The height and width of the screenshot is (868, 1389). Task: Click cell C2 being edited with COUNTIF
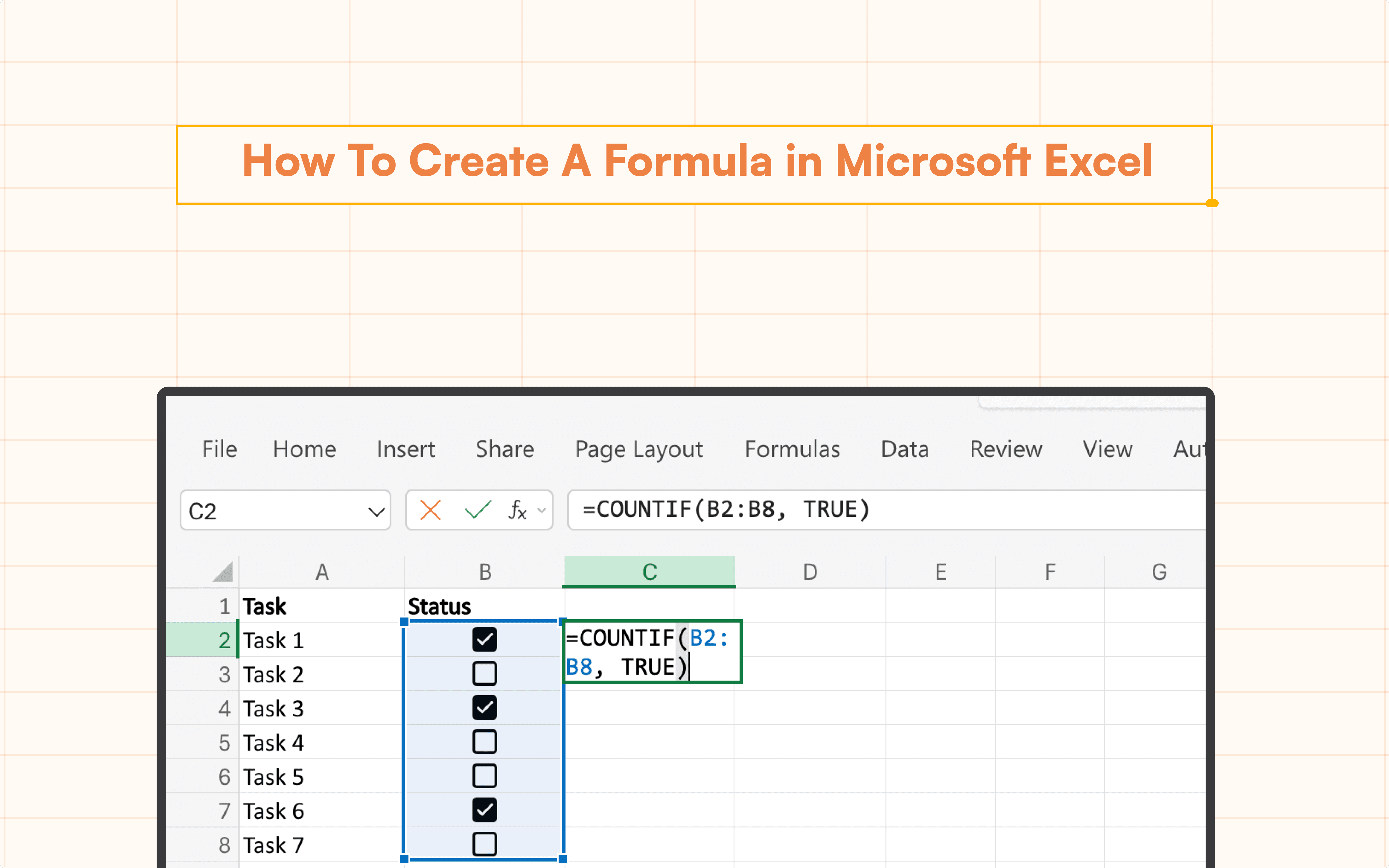[653, 652]
